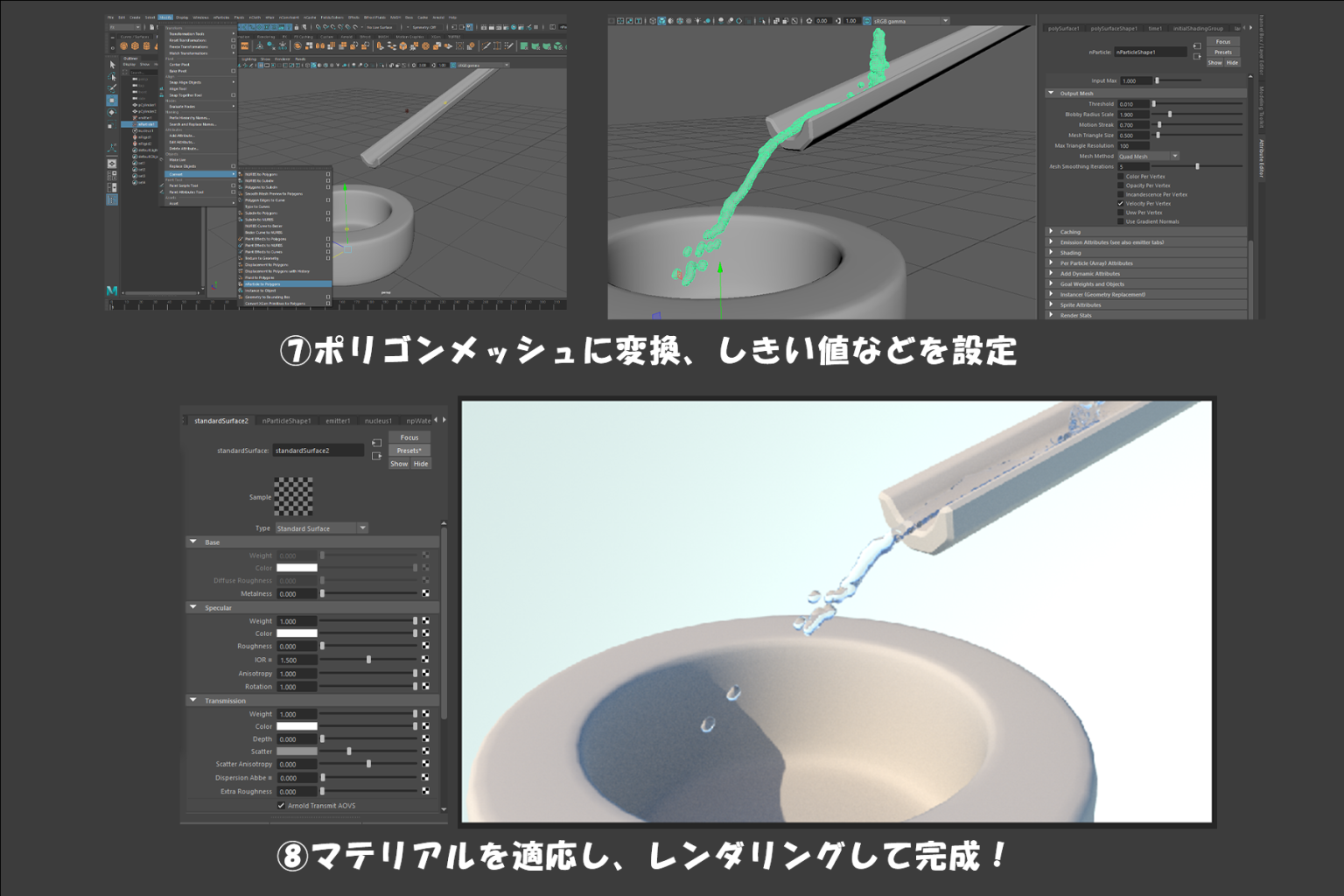Click the checker map icon beside Specular Roughness
1344x896 pixels.
tap(425, 645)
